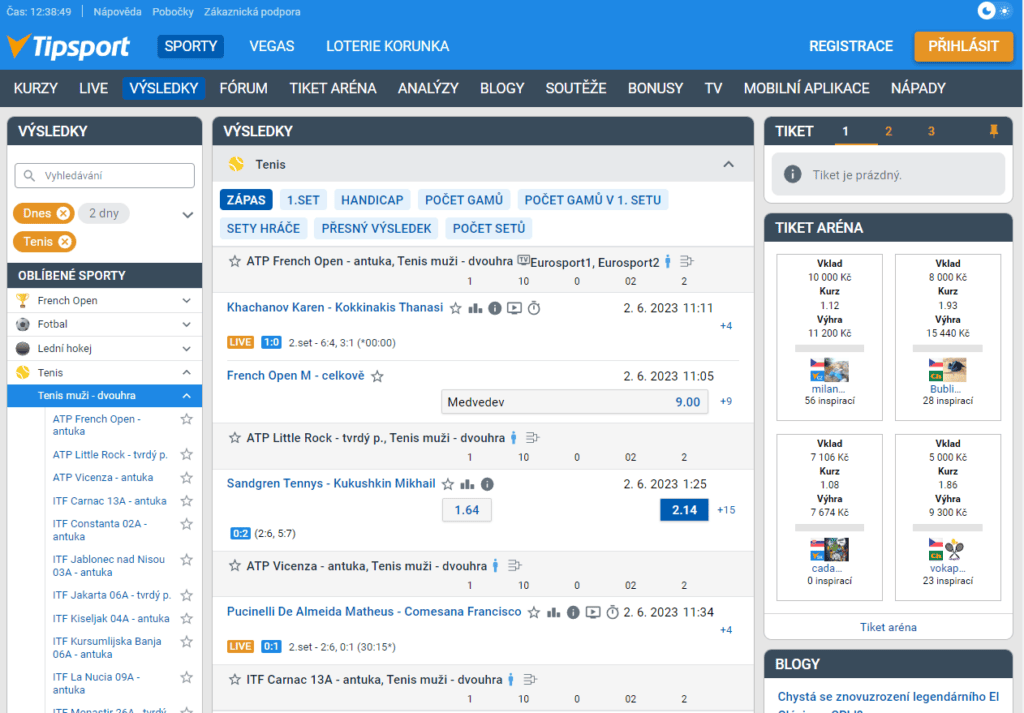
Task: Open statistics for Sandgren - Kukushkin
Action: pyautogui.click(x=468, y=484)
